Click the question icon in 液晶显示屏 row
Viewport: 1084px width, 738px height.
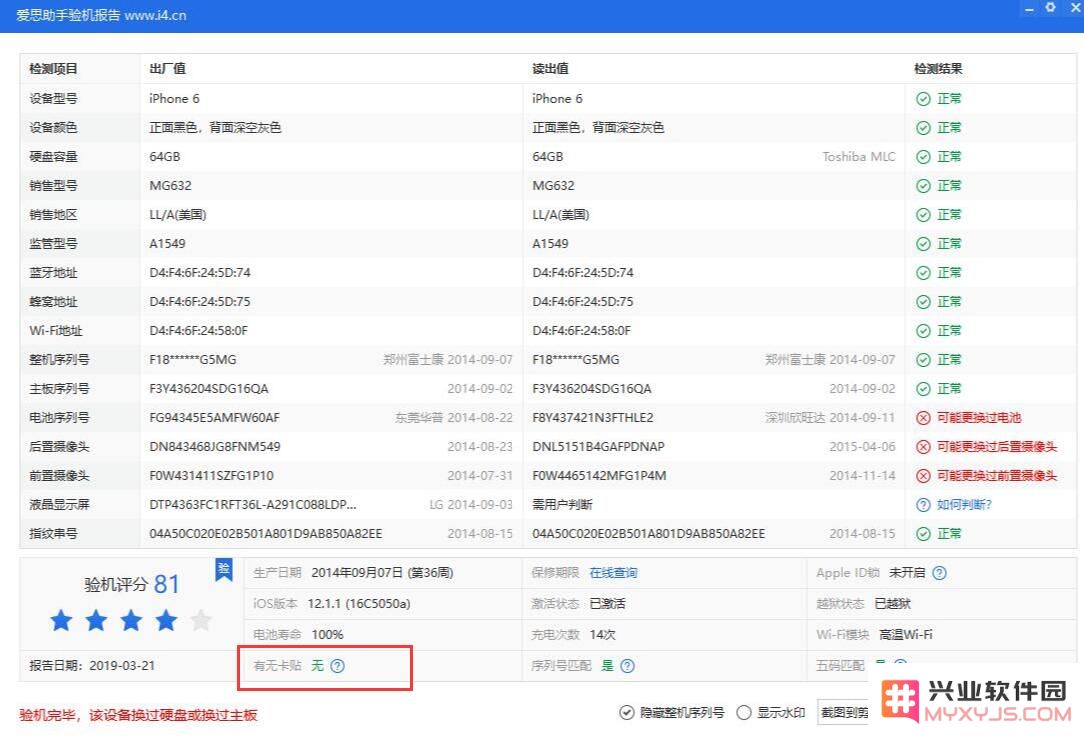923,505
